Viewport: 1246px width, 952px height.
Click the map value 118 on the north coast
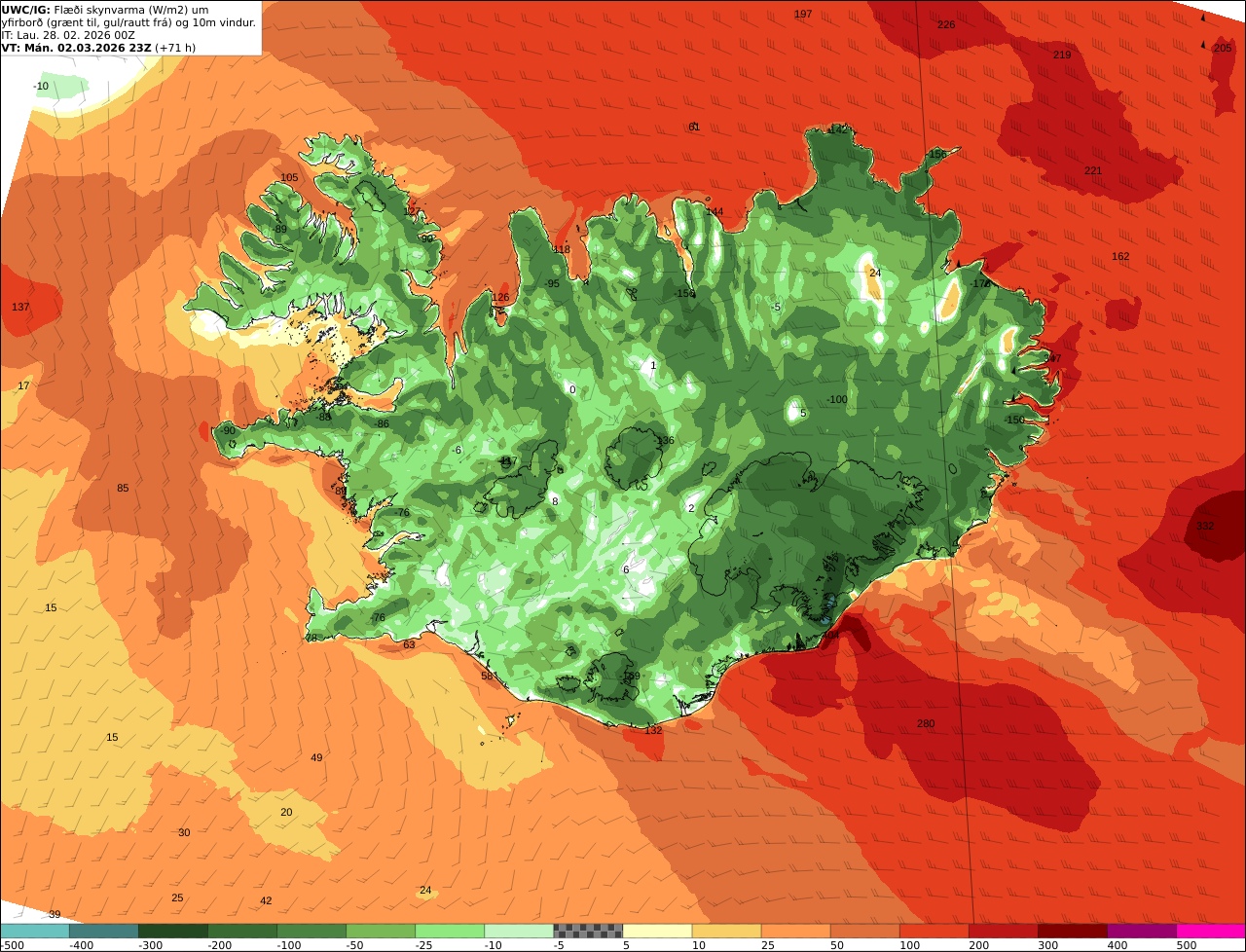pyautogui.click(x=562, y=249)
